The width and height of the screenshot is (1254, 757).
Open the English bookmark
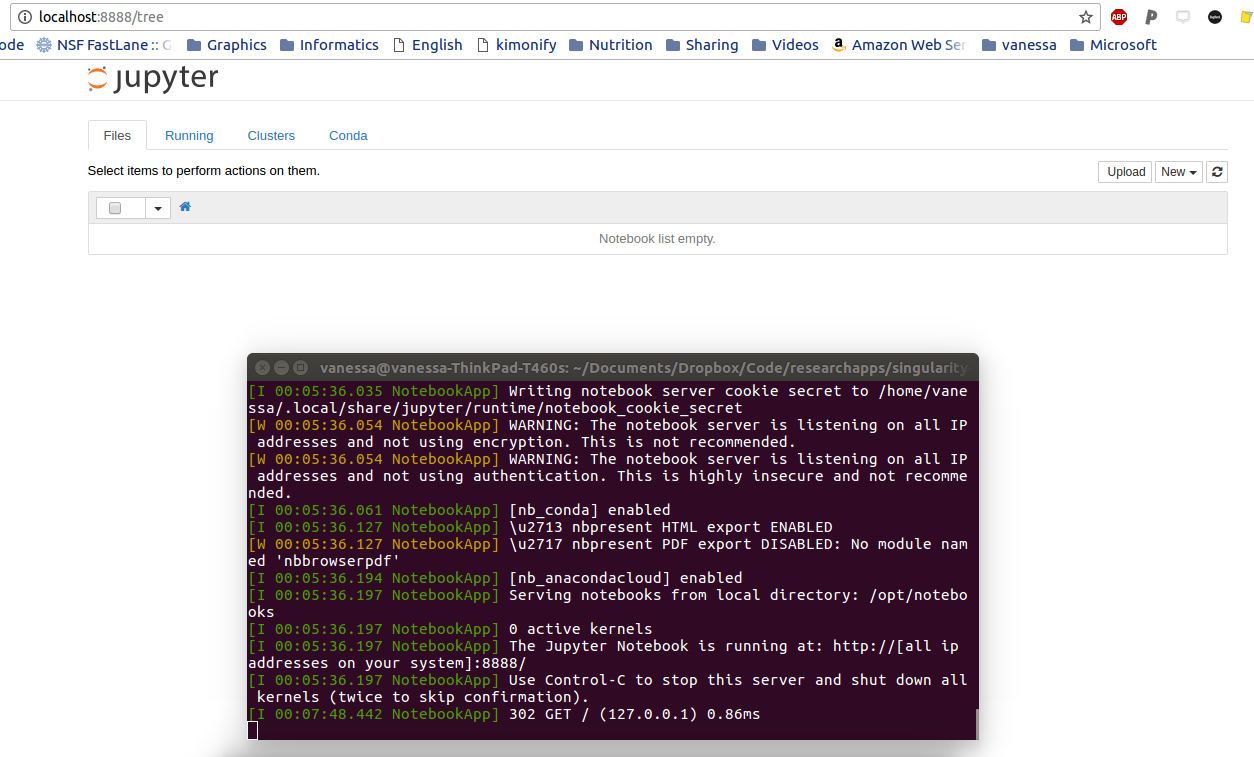(427, 45)
